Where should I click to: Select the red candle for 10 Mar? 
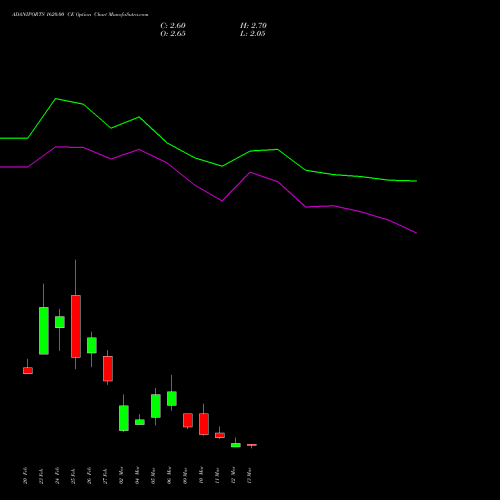tap(204, 424)
